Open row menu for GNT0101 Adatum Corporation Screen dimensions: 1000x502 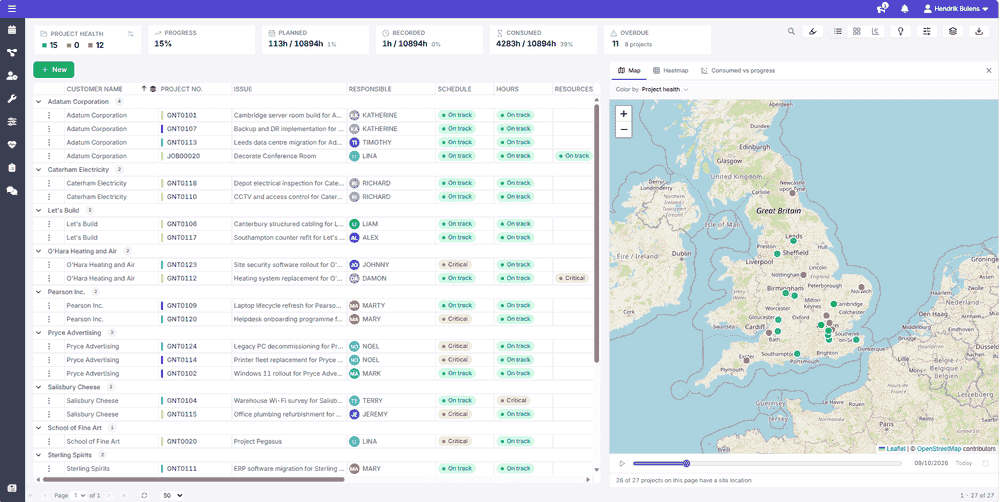(x=49, y=115)
